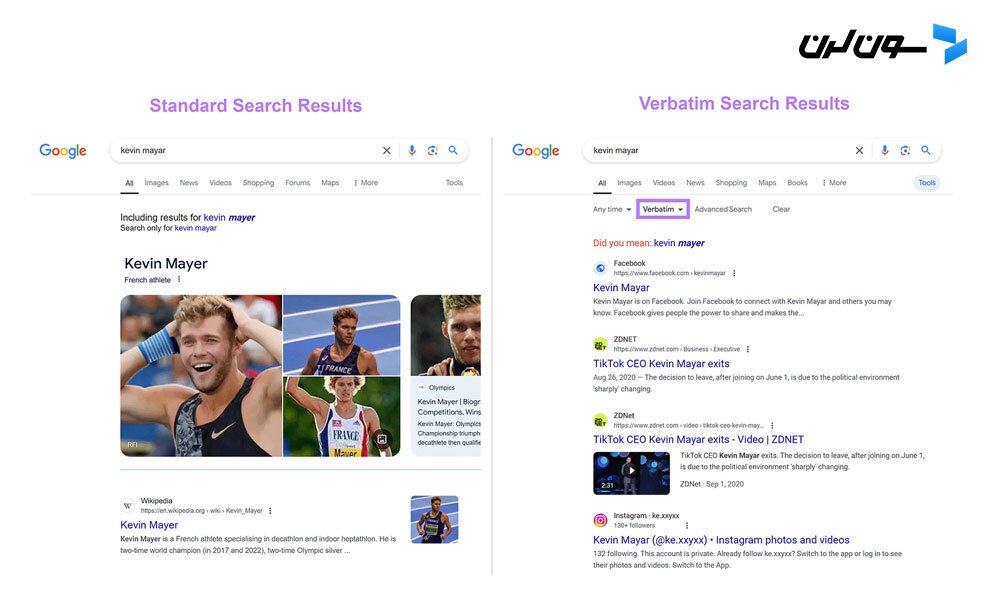Select Forums tab in Standard results panel
This screenshot has width=1000, height=600.
(298, 183)
